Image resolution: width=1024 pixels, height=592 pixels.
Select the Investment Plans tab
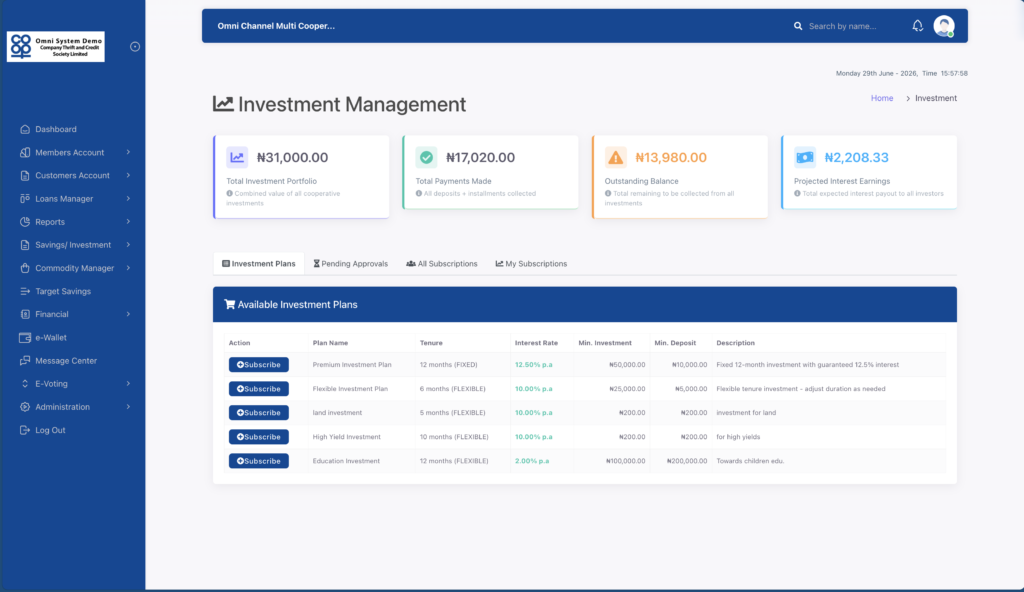click(259, 264)
